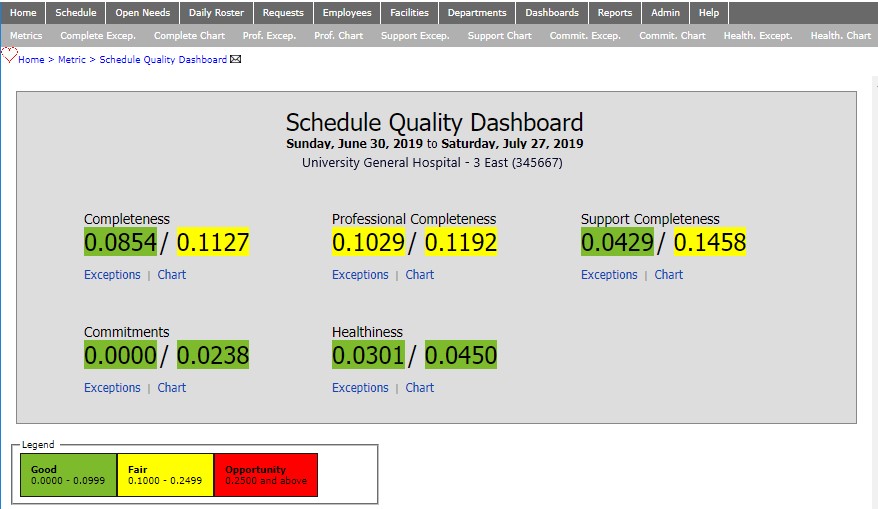The height and width of the screenshot is (509, 878).
Task: View Exceptions under Healthiness
Action: click(360, 388)
